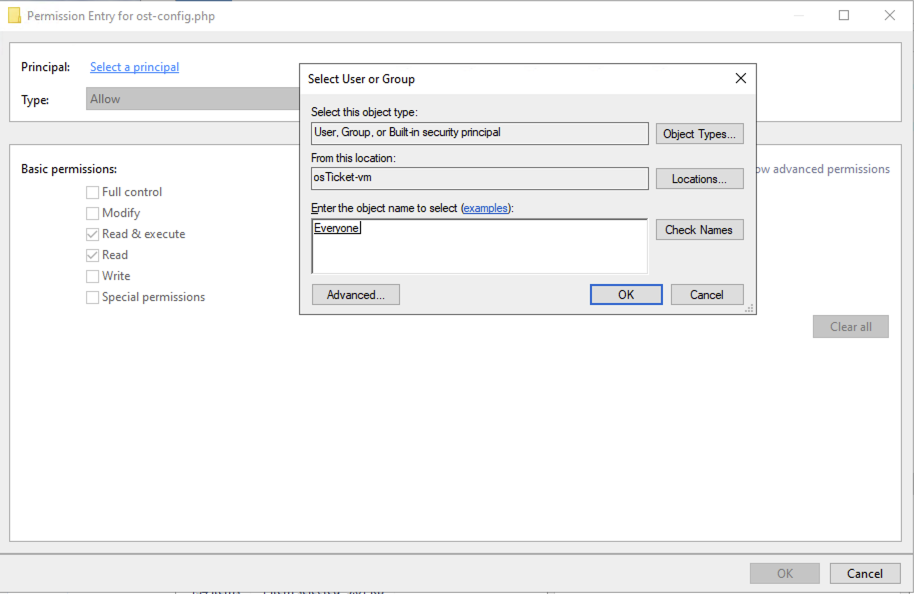Enable the Modify permission checkbox
The image size is (914, 594).
point(92,213)
